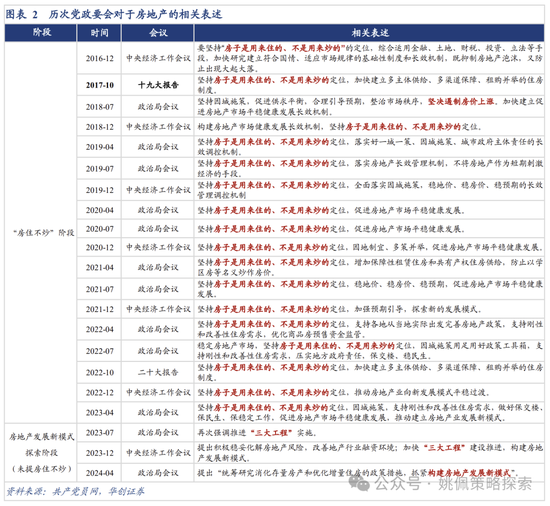Click red "三大工程" in the 2023-12 statement

coord(444,448)
